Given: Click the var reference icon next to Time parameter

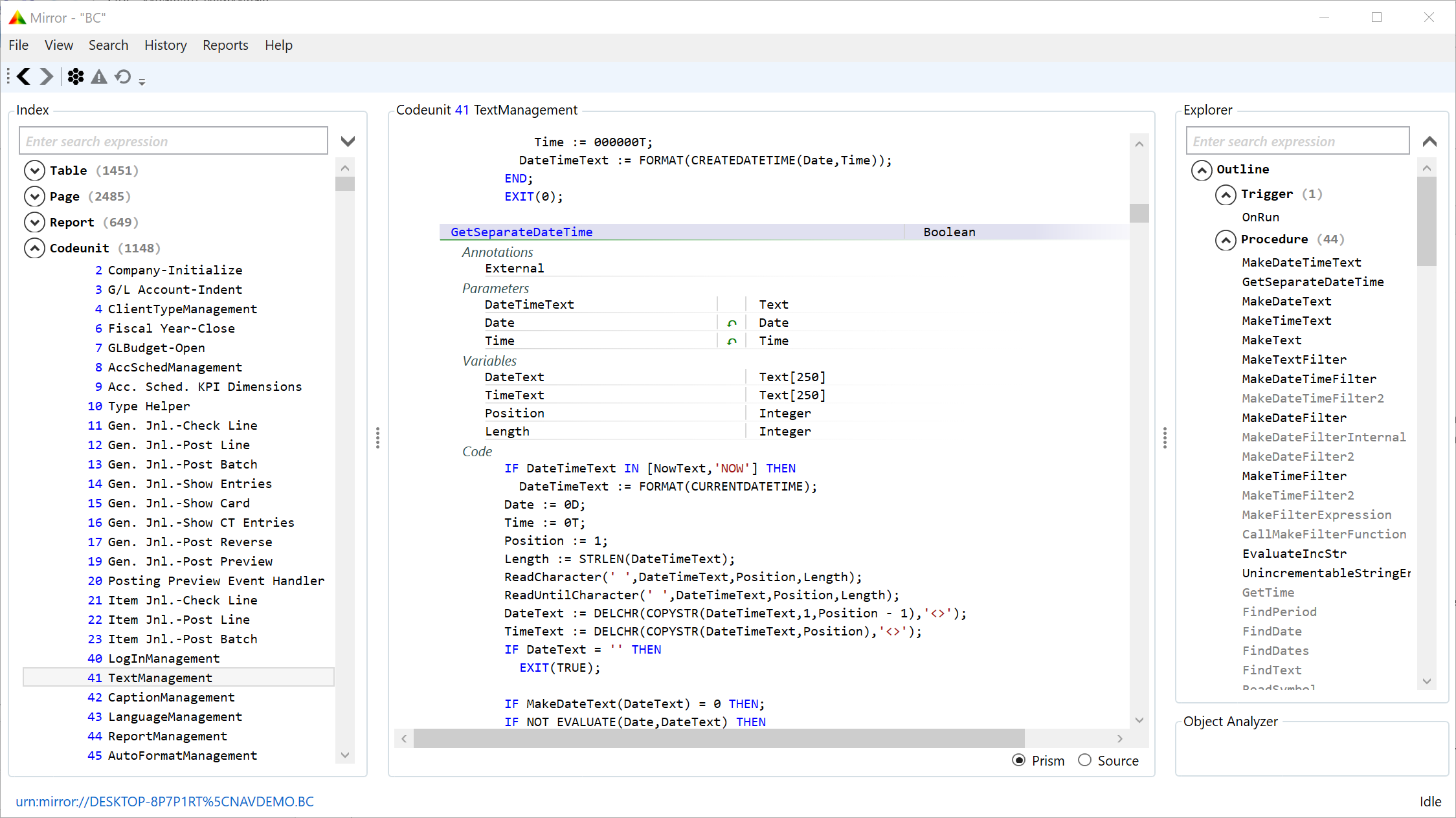Looking at the screenshot, I should (732, 341).
